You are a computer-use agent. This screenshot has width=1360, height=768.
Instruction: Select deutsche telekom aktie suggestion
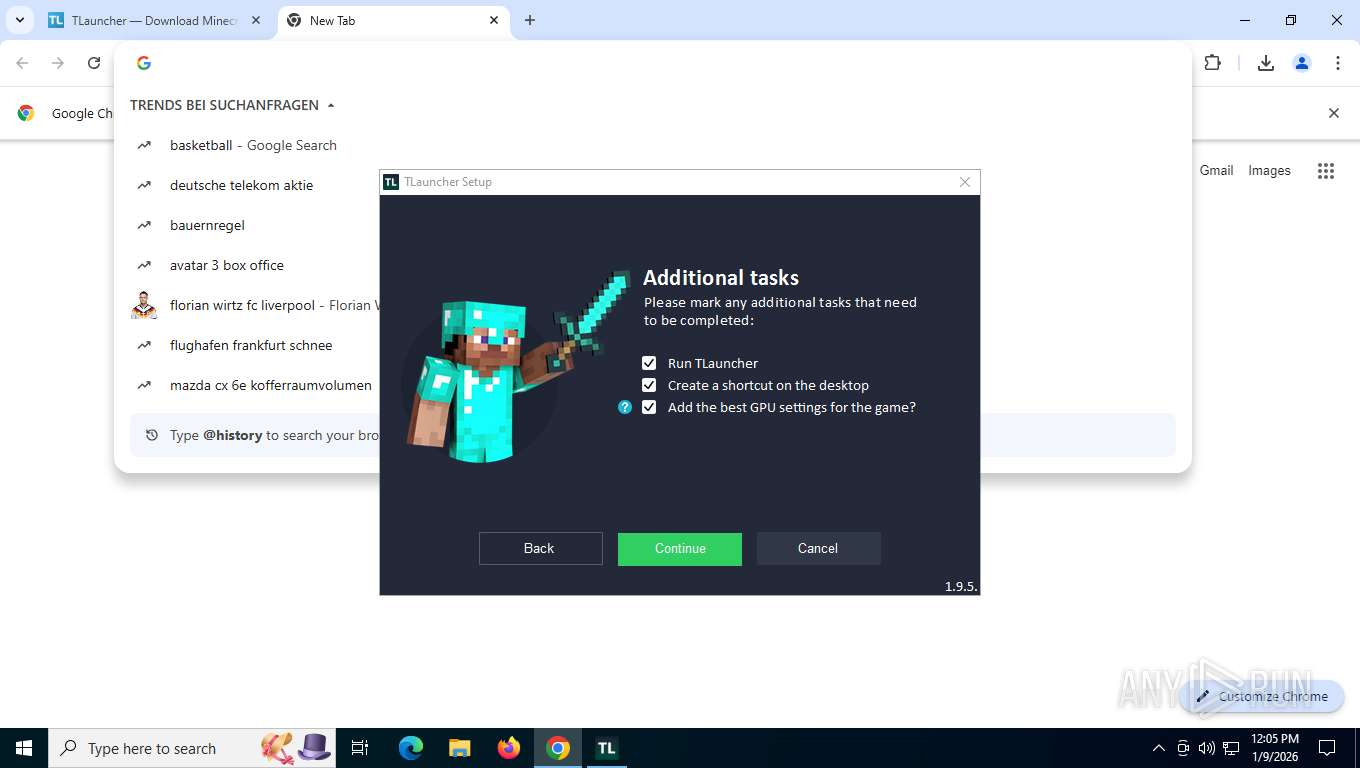241,185
